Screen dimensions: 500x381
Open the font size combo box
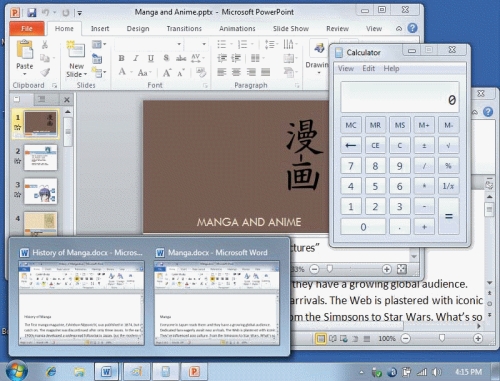(x=196, y=44)
